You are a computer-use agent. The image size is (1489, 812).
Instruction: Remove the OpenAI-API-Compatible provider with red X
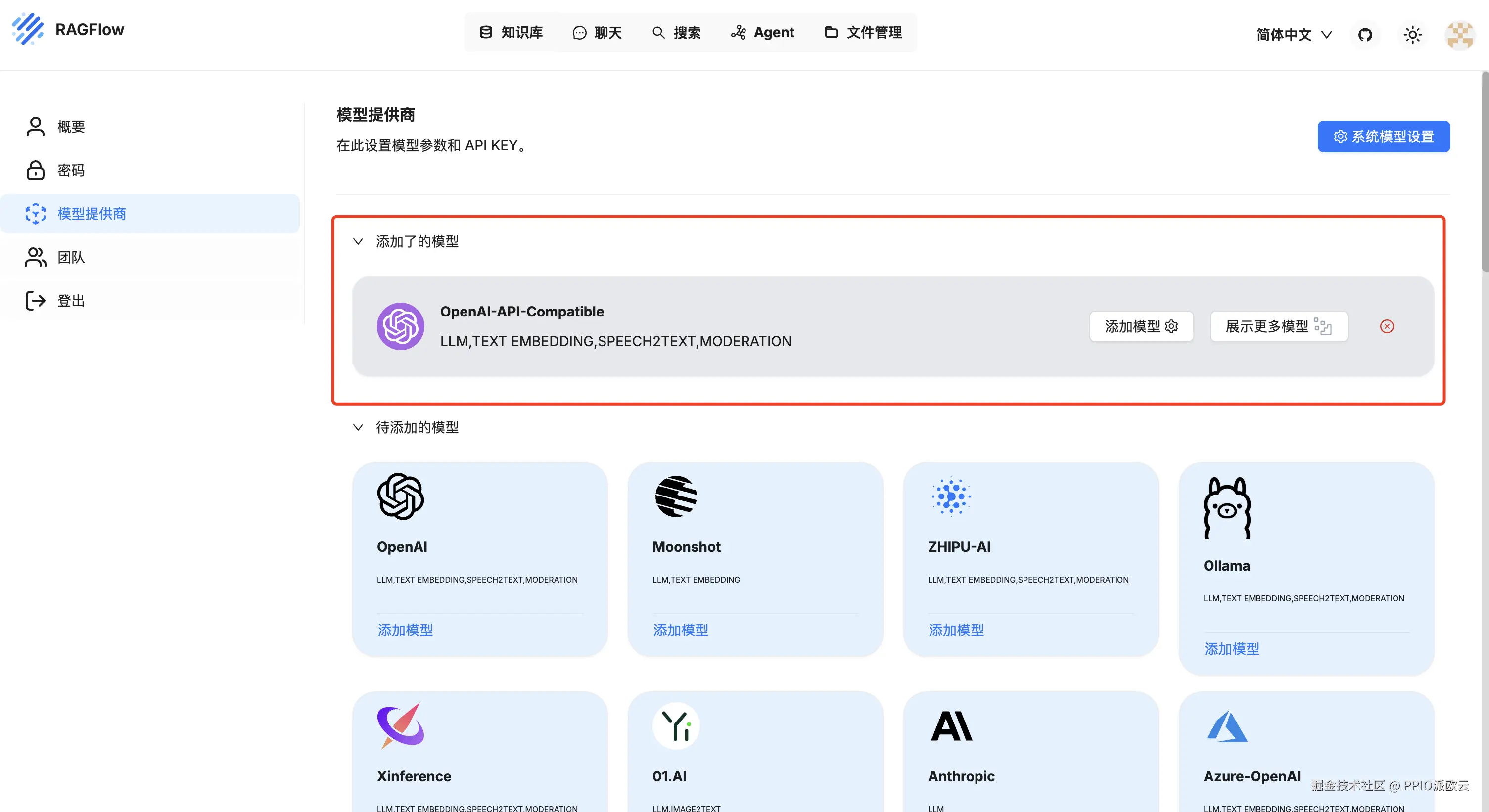click(1387, 326)
